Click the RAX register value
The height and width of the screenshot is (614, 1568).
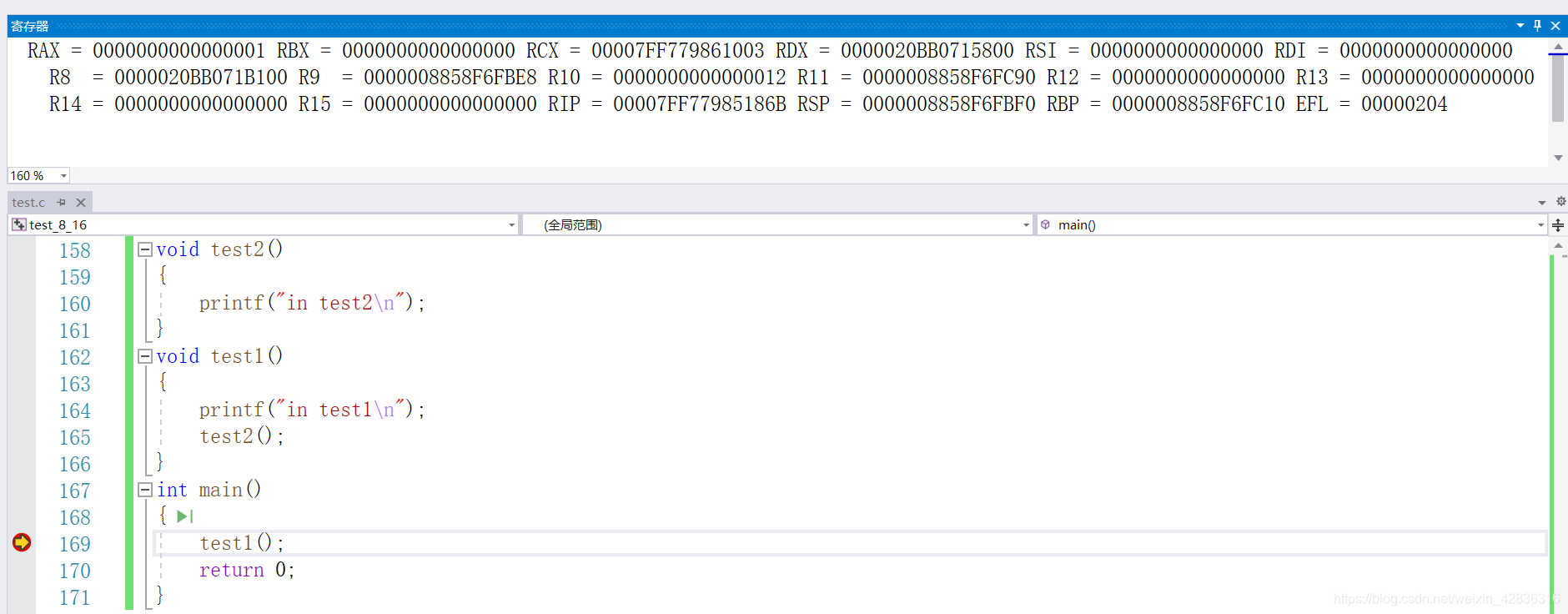178,51
